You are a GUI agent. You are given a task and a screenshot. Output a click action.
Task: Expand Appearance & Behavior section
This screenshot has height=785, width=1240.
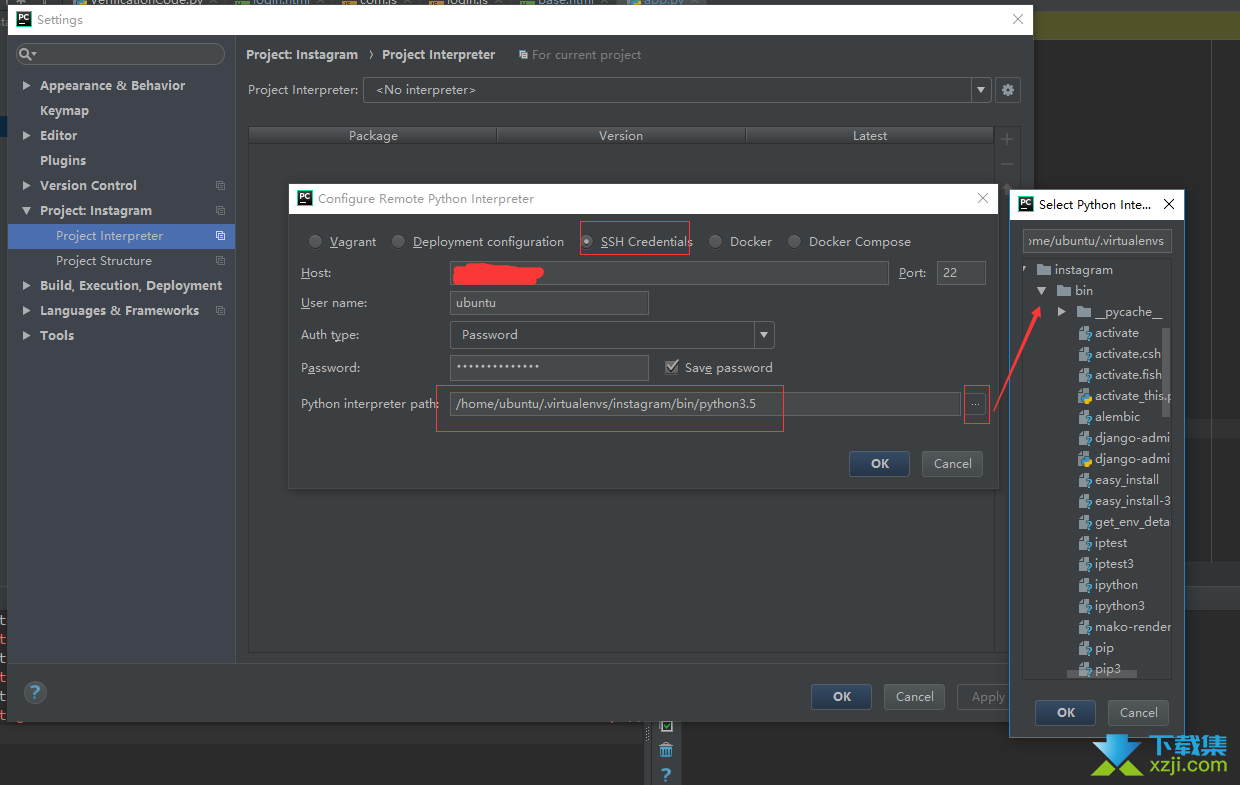[x=26, y=86]
